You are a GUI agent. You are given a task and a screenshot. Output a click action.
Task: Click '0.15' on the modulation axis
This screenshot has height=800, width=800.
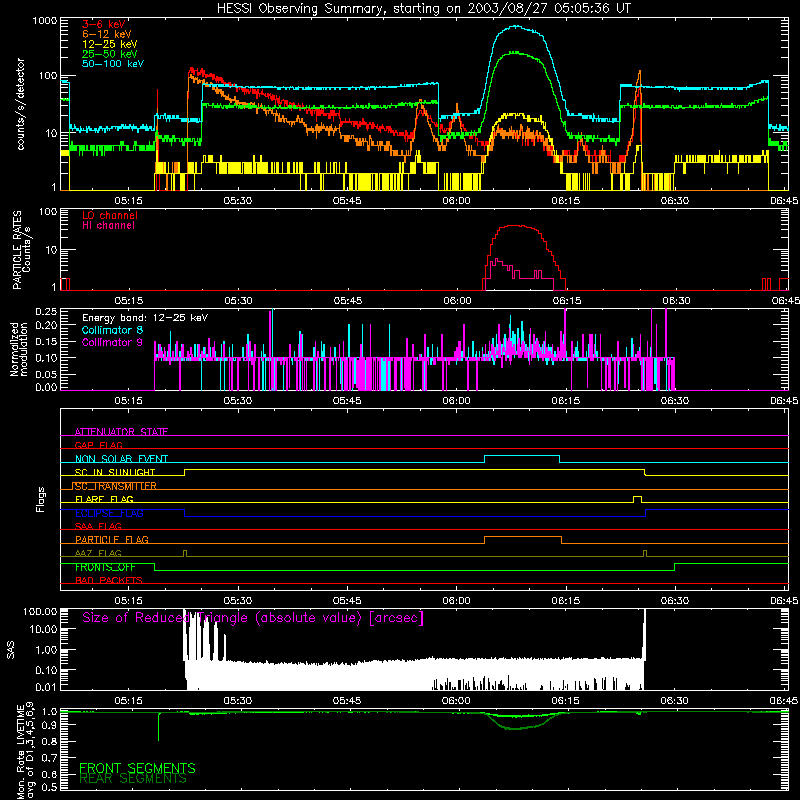pos(46,341)
